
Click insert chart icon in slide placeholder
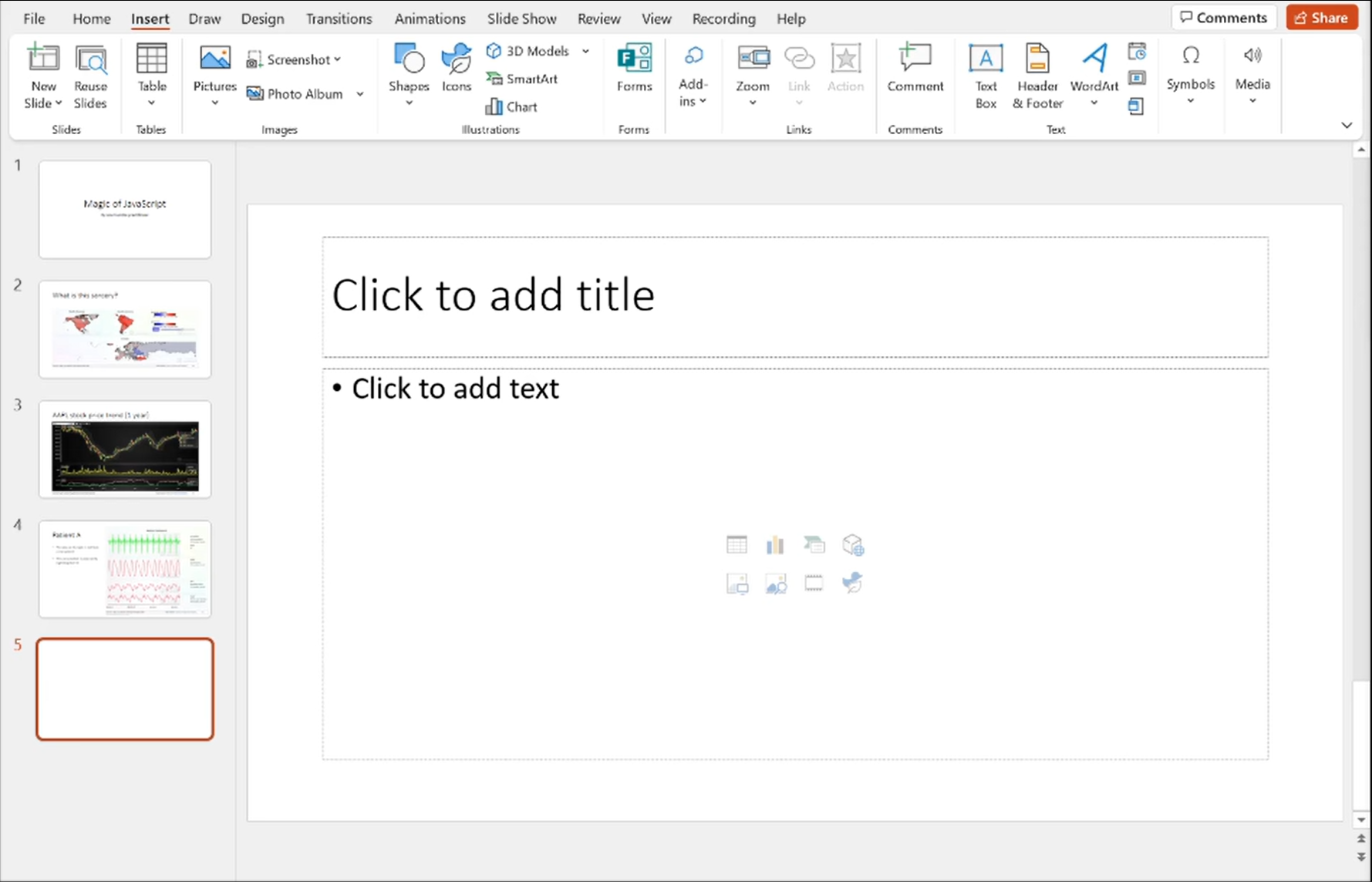[x=775, y=545]
